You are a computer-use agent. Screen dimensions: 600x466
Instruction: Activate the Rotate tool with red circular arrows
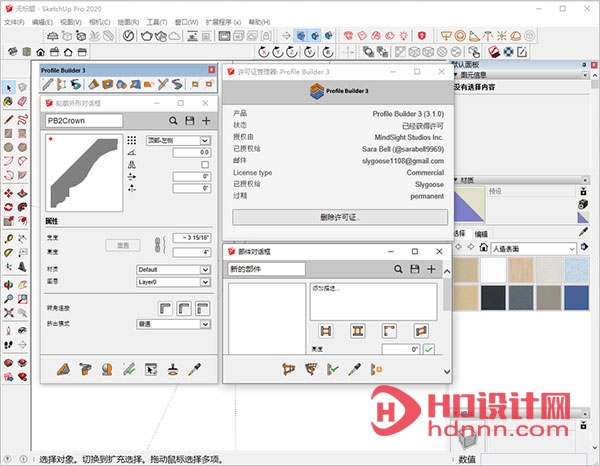pyautogui.click(x=8, y=207)
